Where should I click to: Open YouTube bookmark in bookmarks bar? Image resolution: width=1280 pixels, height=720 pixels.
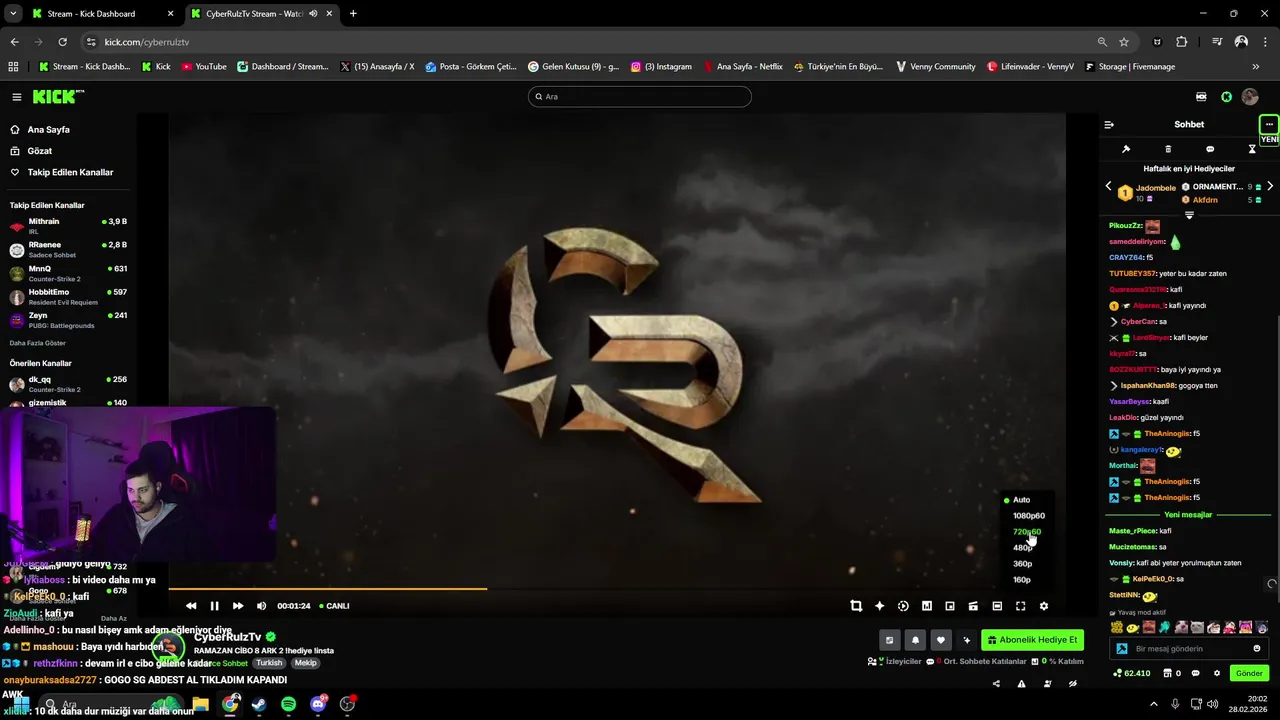tap(204, 67)
